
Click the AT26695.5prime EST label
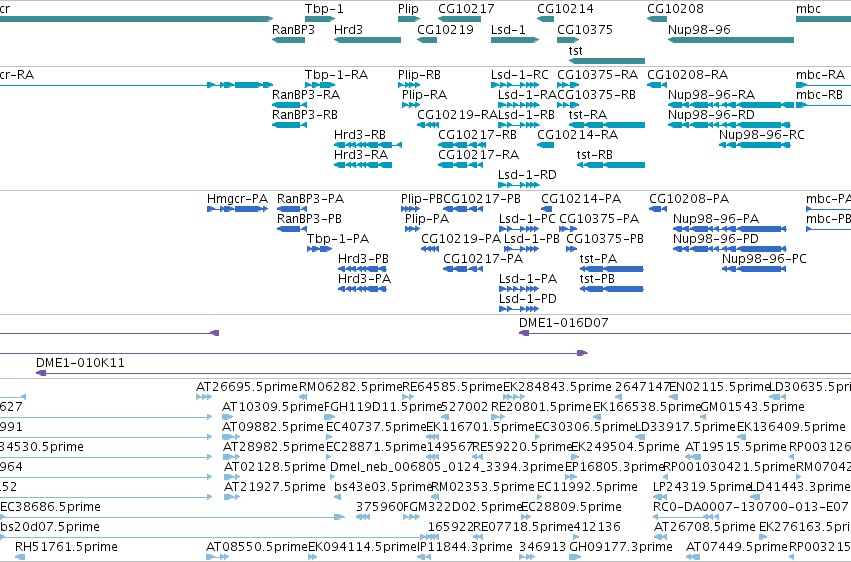coord(247,387)
